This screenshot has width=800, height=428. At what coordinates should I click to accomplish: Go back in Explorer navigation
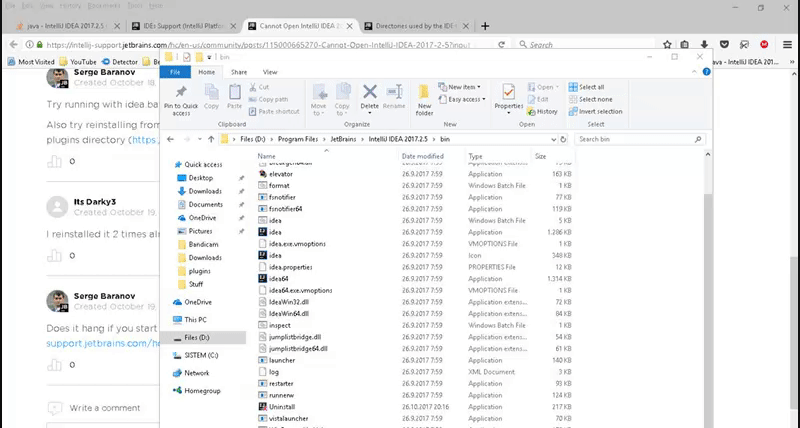(170, 139)
